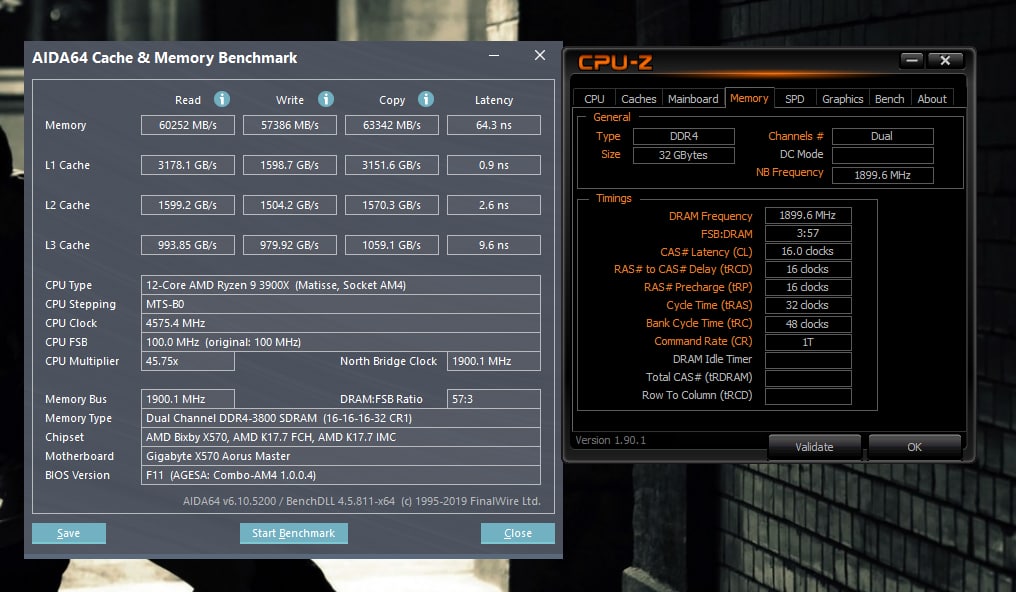
Task: Click the Chipset field AMD Bixby X570
Action: click(x=341, y=437)
